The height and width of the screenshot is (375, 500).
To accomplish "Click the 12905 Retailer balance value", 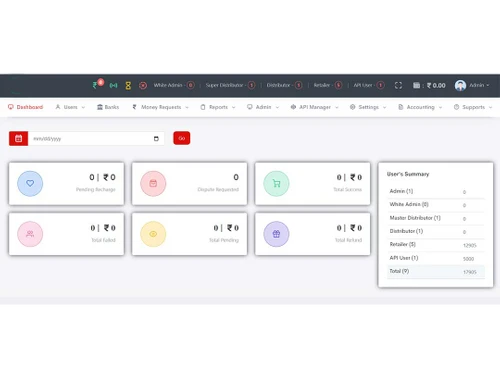I will 470,245.
